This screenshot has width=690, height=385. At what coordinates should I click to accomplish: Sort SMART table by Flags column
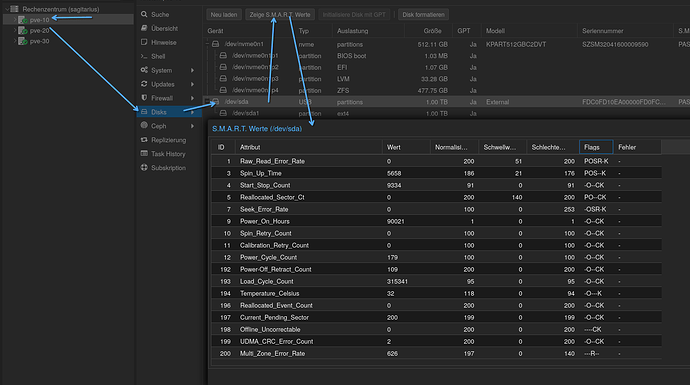596,147
